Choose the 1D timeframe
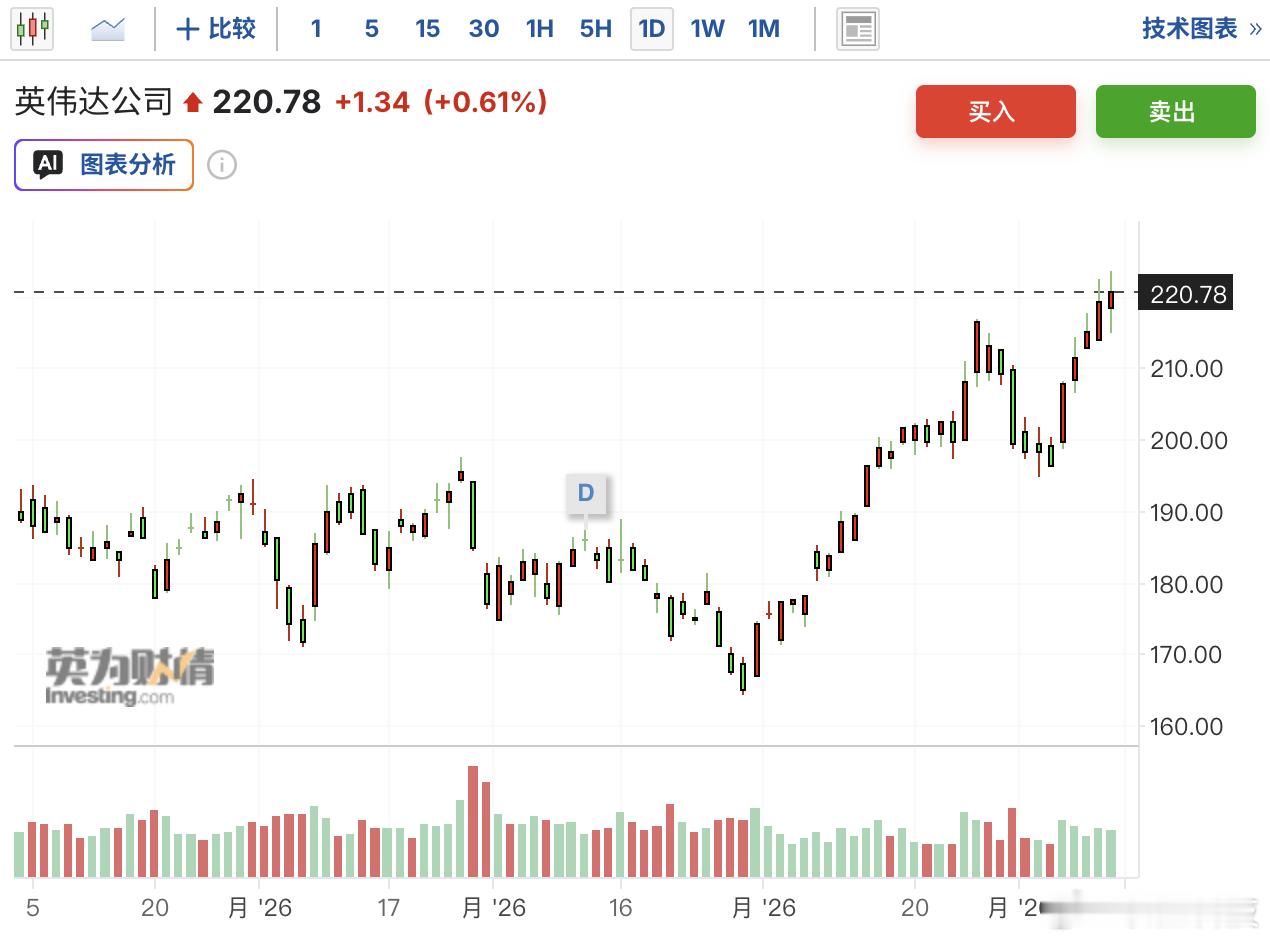Image resolution: width=1270 pixels, height=942 pixels. pos(652,29)
